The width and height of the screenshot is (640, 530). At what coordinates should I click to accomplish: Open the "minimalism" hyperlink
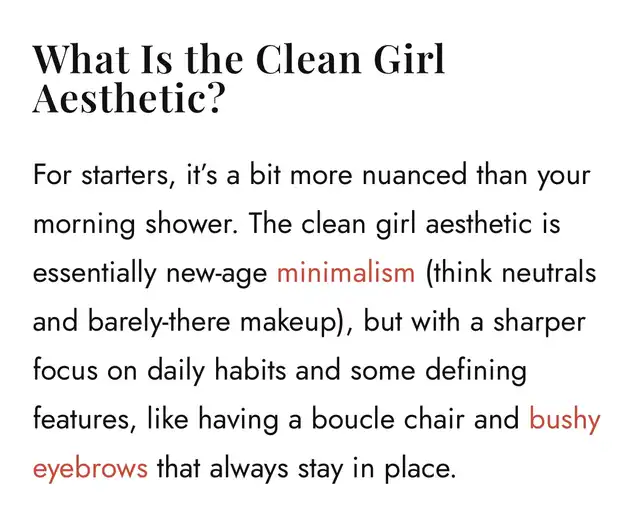point(345,272)
